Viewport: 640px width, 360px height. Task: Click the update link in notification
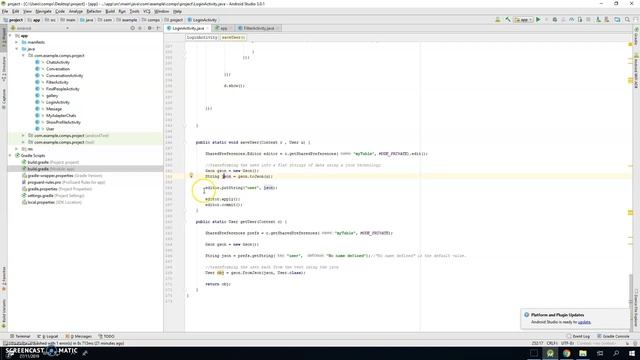[x=584, y=322]
